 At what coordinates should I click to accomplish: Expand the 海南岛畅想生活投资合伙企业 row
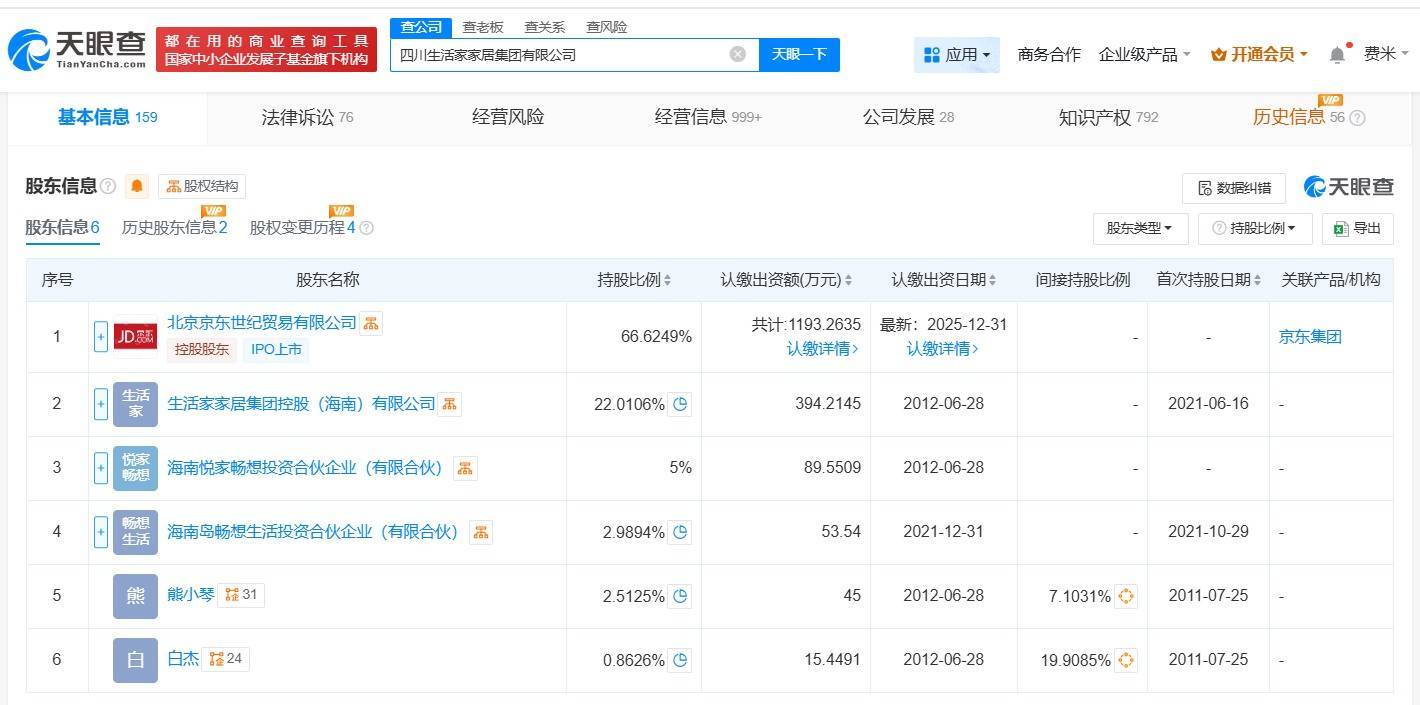[100, 532]
